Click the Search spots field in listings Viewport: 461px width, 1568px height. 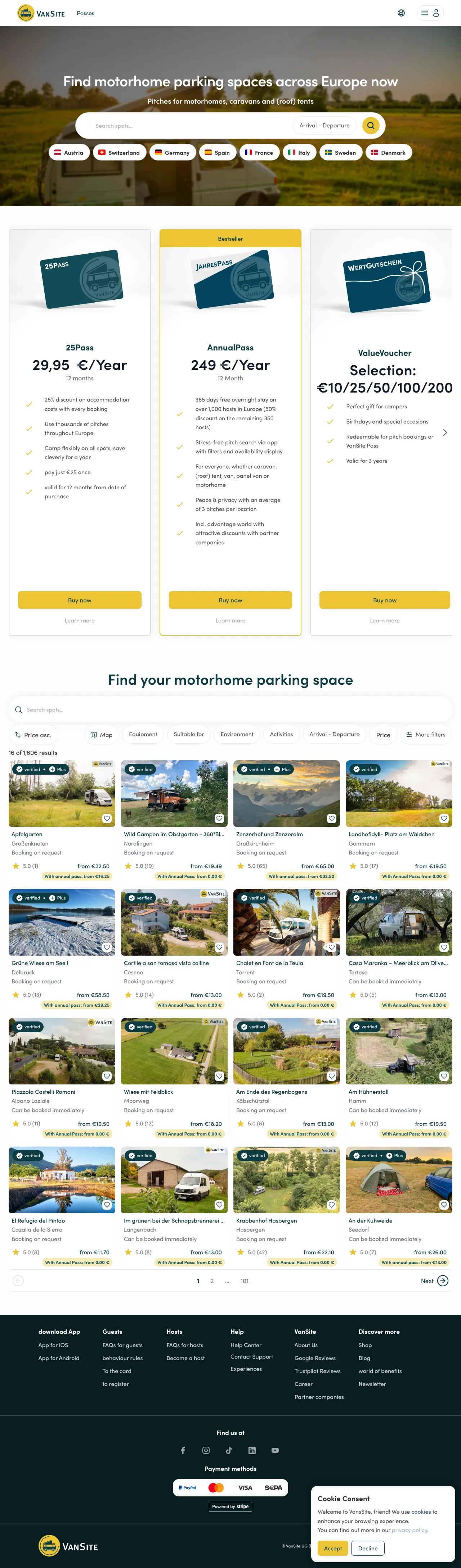click(x=230, y=710)
